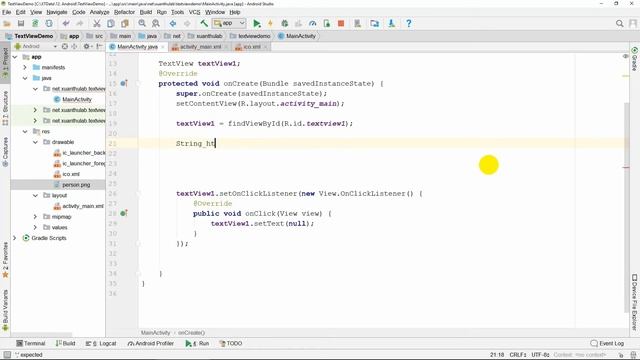Open the app run configuration dropdown
Screen dimensions: 640x360
coord(229,23)
